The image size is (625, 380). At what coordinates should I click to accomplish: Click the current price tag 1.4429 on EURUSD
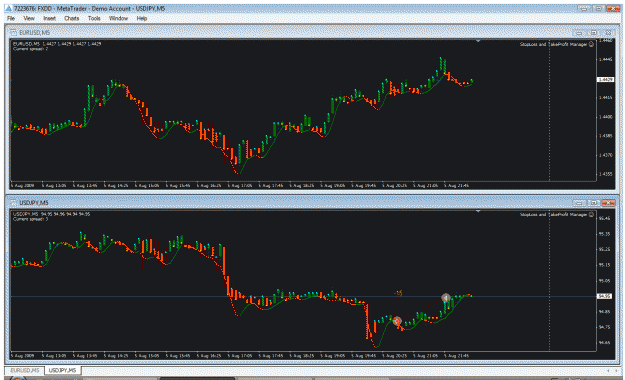(605, 80)
